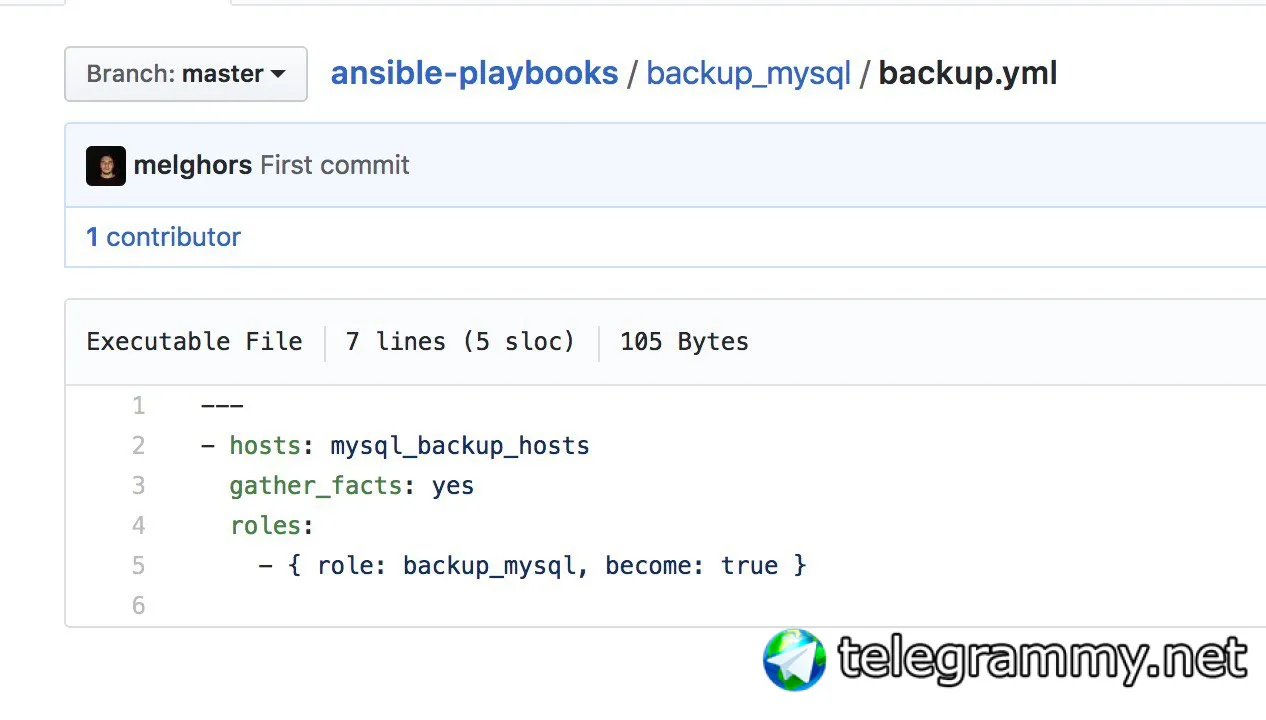Select line number 1
Image resolution: width=1266 pixels, height=720 pixels.
point(138,406)
